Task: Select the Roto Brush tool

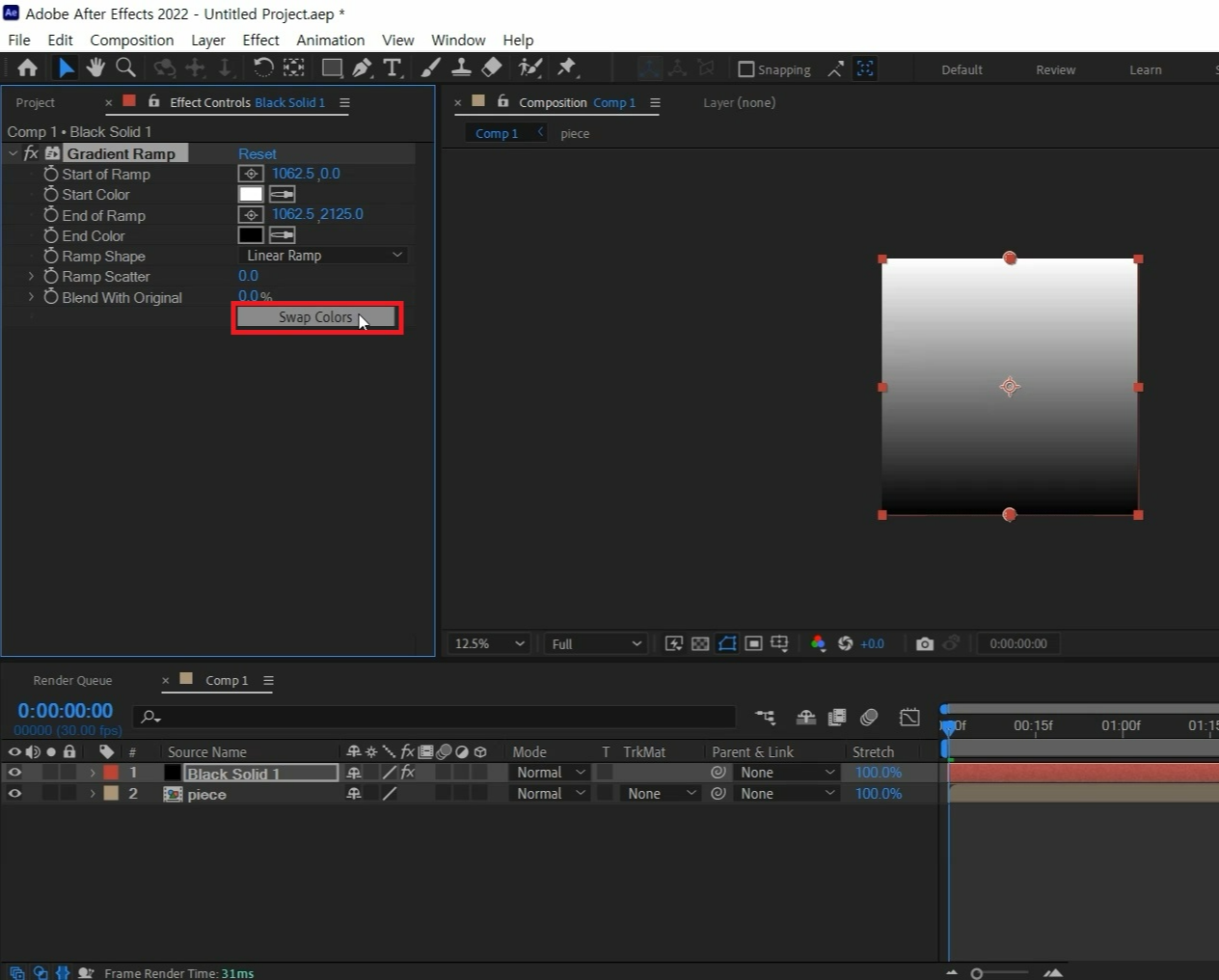Action: pyautogui.click(x=529, y=68)
